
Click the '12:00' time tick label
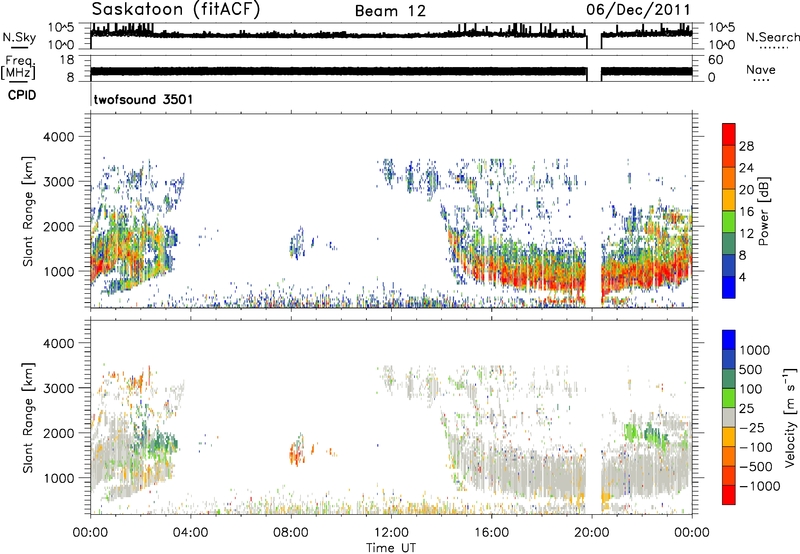(391, 533)
